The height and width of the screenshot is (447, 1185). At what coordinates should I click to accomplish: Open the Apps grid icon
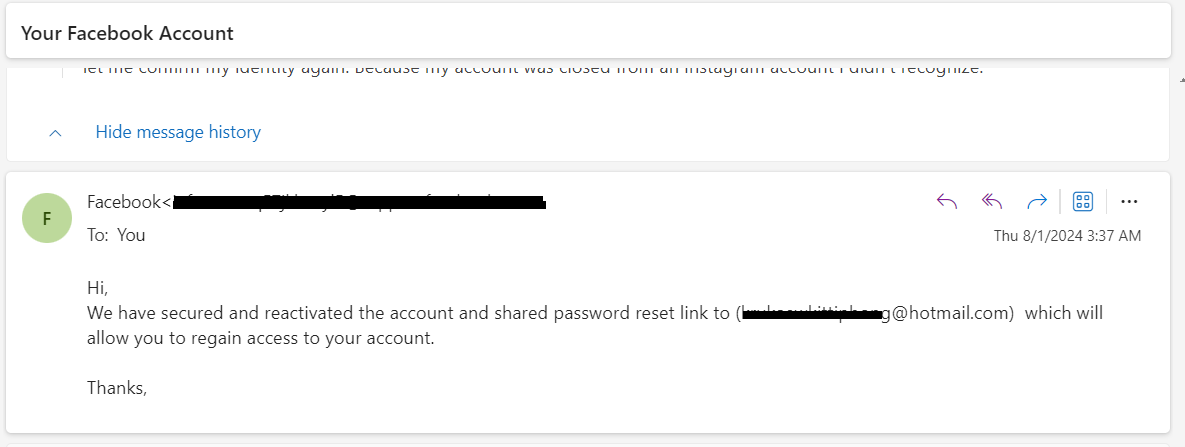tap(1082, 202)
